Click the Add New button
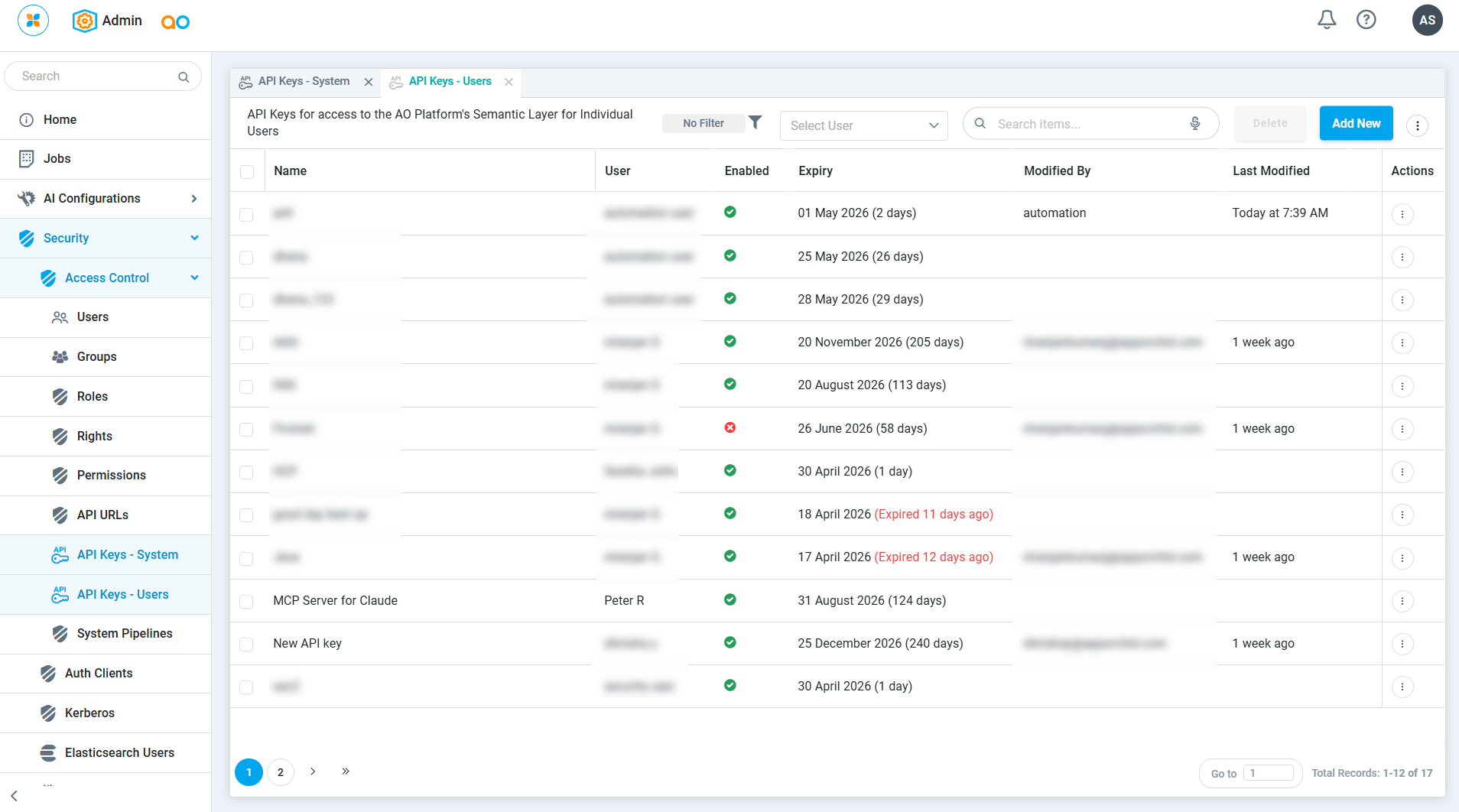 pyautogui.click(x=1356, y=123)
